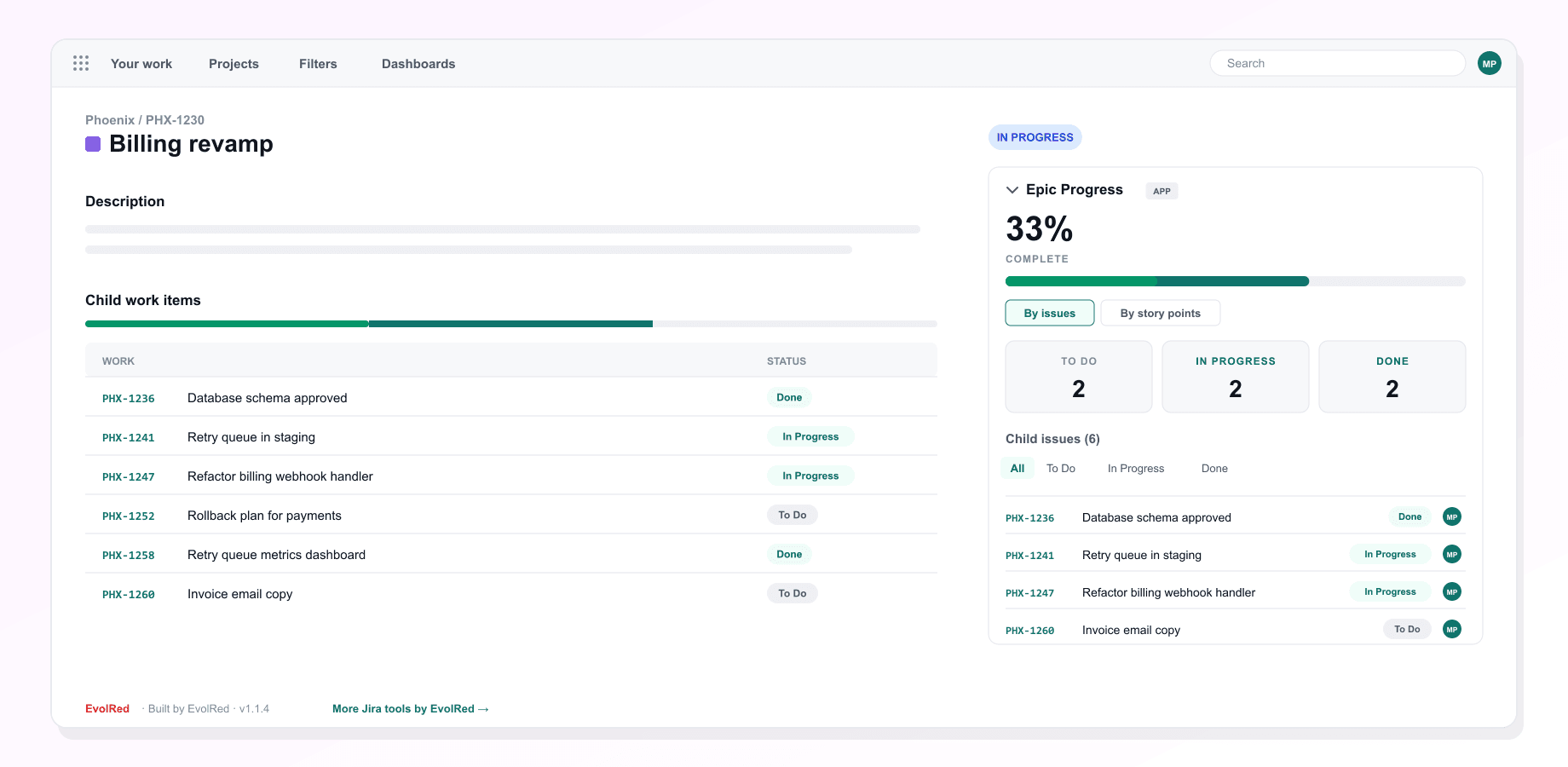Open PHX-1252 issue key link

click(129, 516)
